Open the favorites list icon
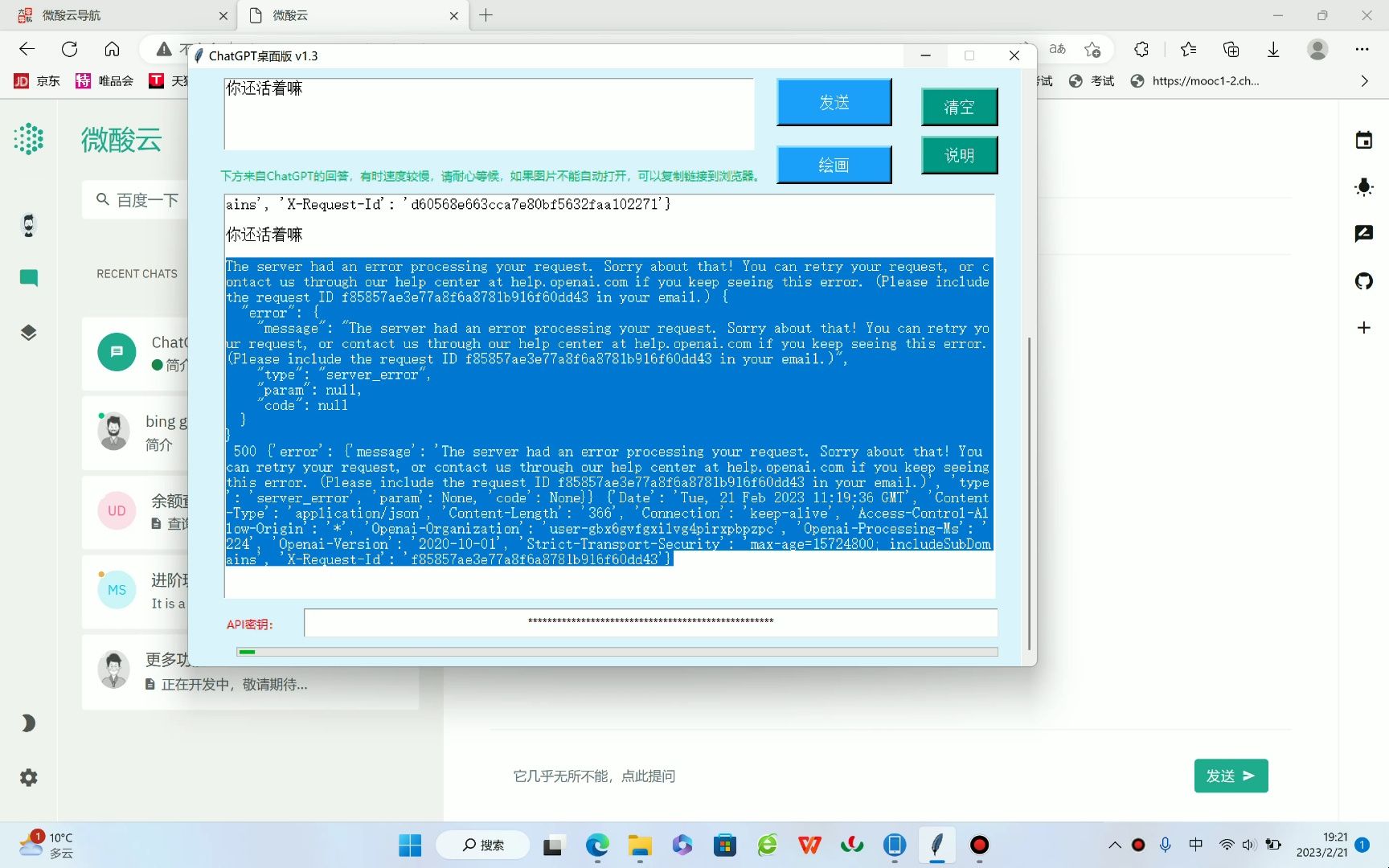 (1189, 49)
